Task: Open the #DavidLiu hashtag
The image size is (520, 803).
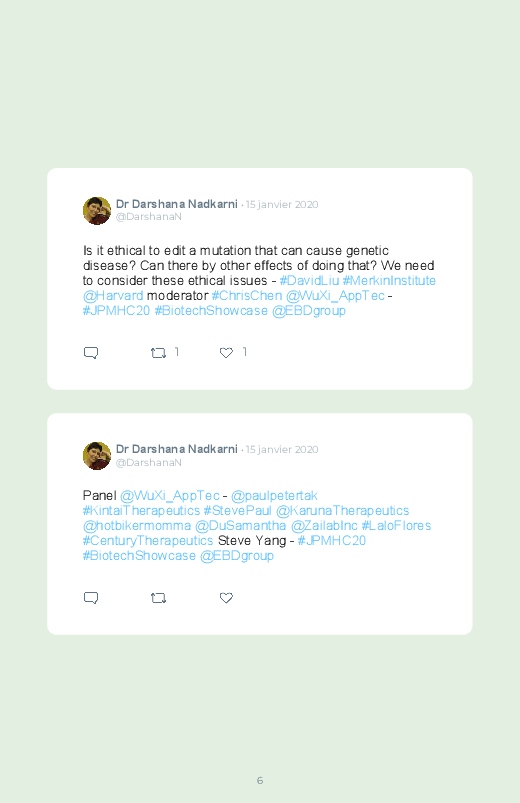Action: tap(309, 281)
